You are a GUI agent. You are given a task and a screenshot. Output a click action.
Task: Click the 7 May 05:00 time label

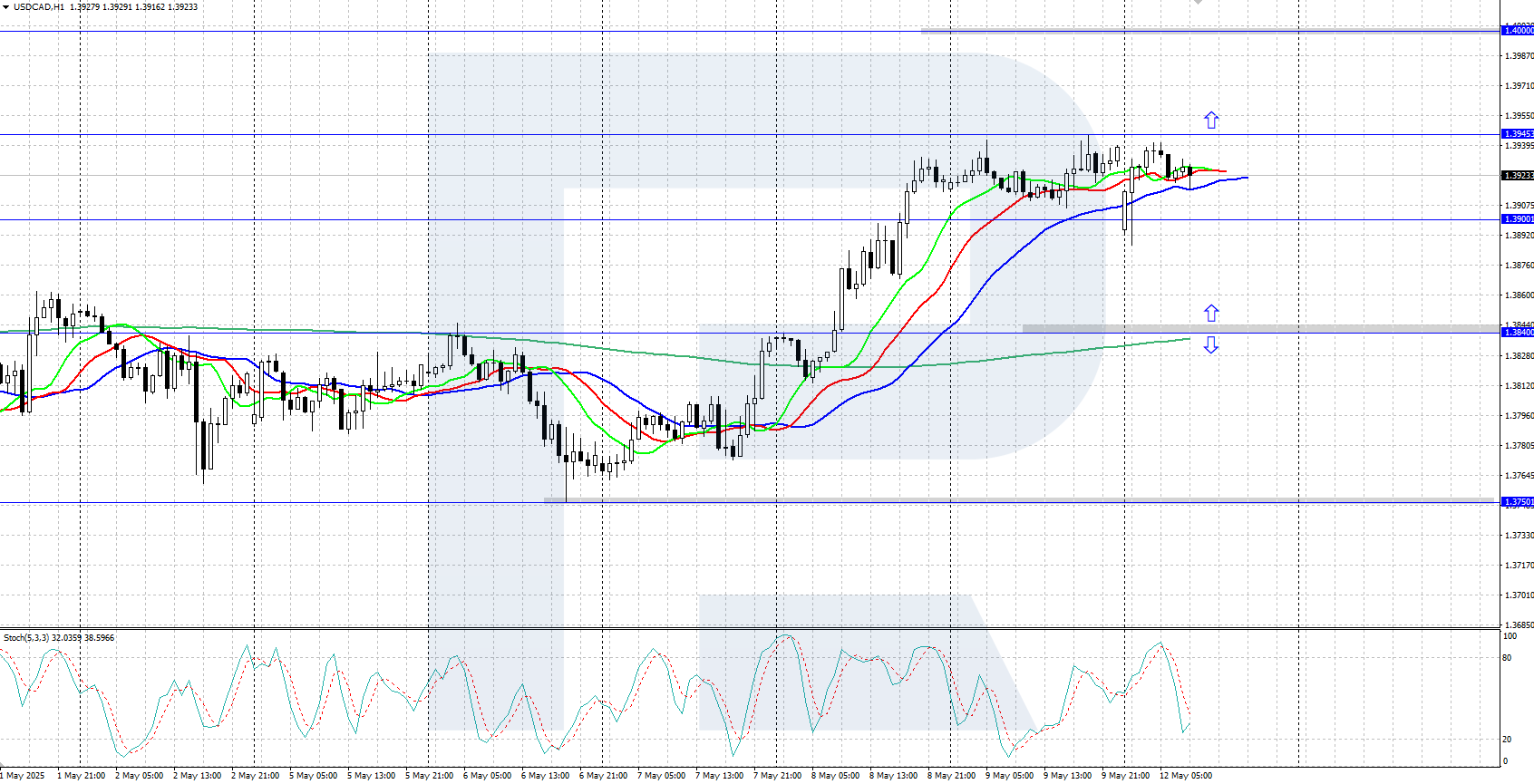(661, 776)
